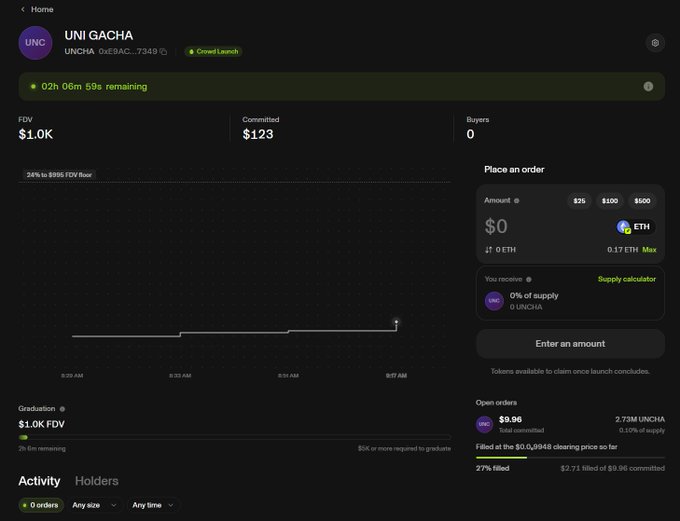Click the graduation progress bar
Screen dimensions: 680x521
point(234,437)
